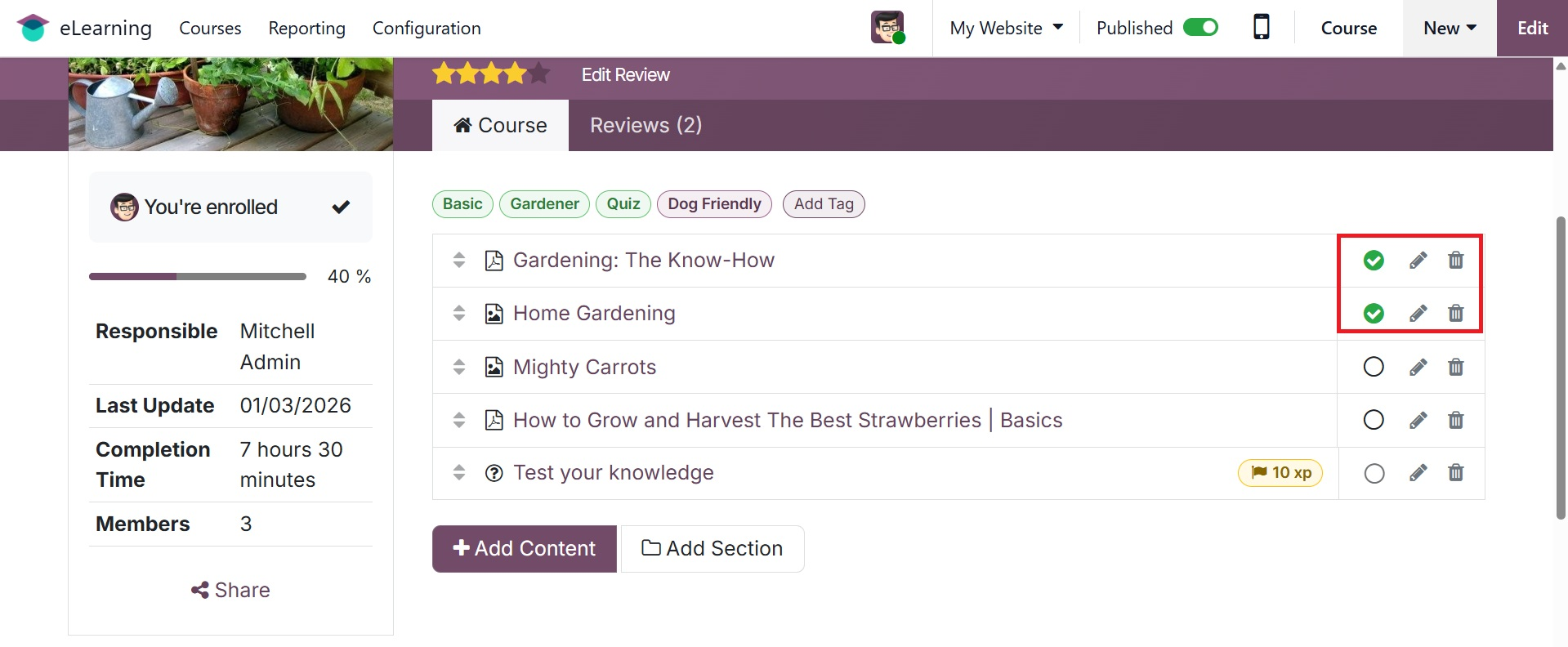
Task: Uncheck completion for Gardening: The Know-How
Action: click(1374, 261)
